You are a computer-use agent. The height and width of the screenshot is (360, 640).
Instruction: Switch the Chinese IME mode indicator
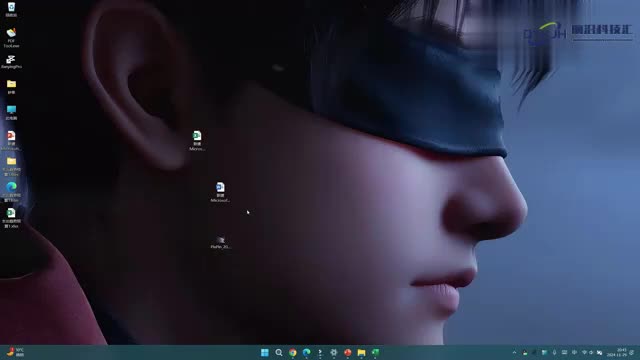click(x=574, y=352)
